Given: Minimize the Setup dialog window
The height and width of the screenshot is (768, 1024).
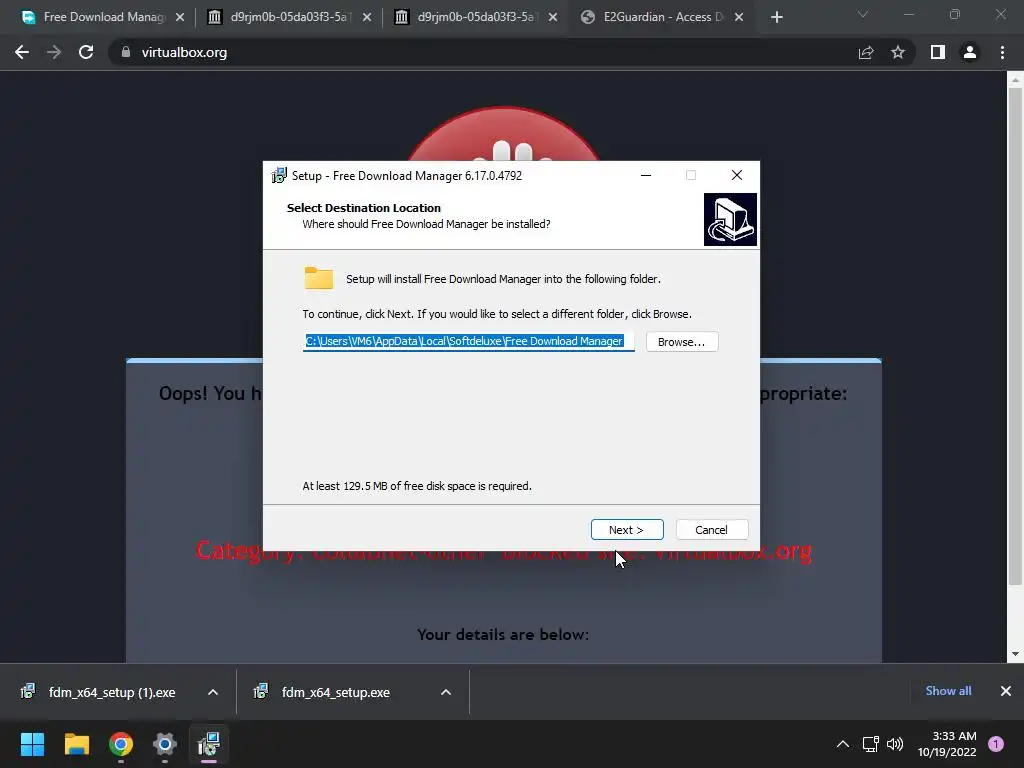Looking at the screenshot, I should (646, 176).
